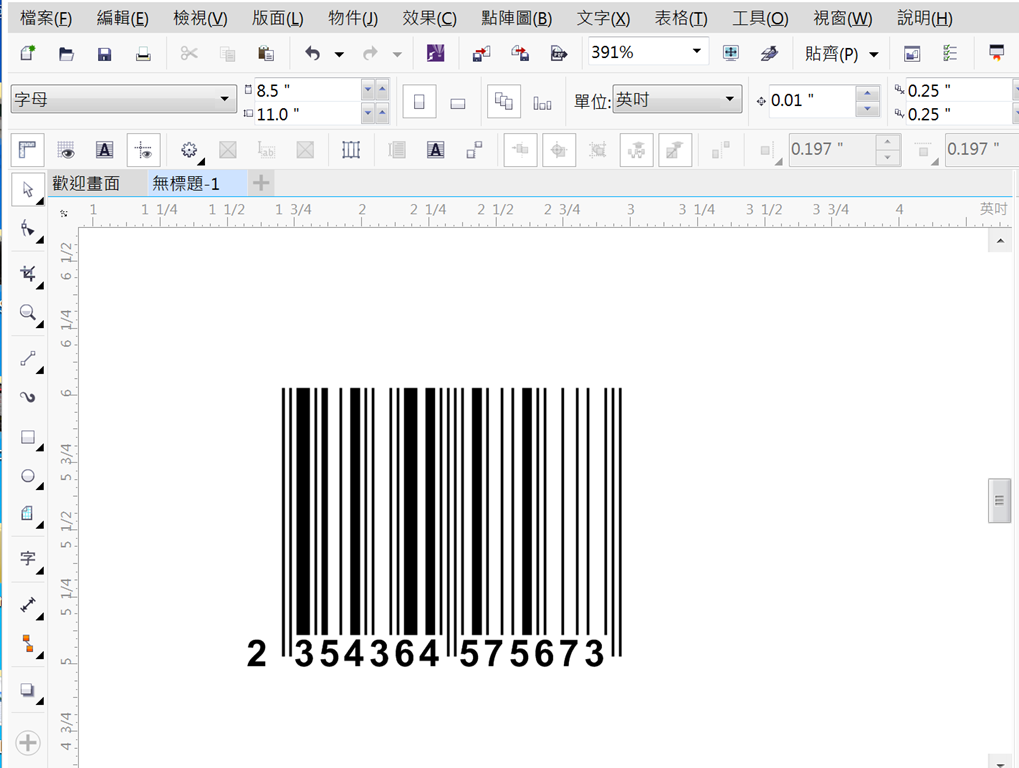Image resolution: width=1019 pixels, height=768 pixels.
Task: Click the scroll up arrow on vertical scrollbar
Action: tap(1000, 241)
